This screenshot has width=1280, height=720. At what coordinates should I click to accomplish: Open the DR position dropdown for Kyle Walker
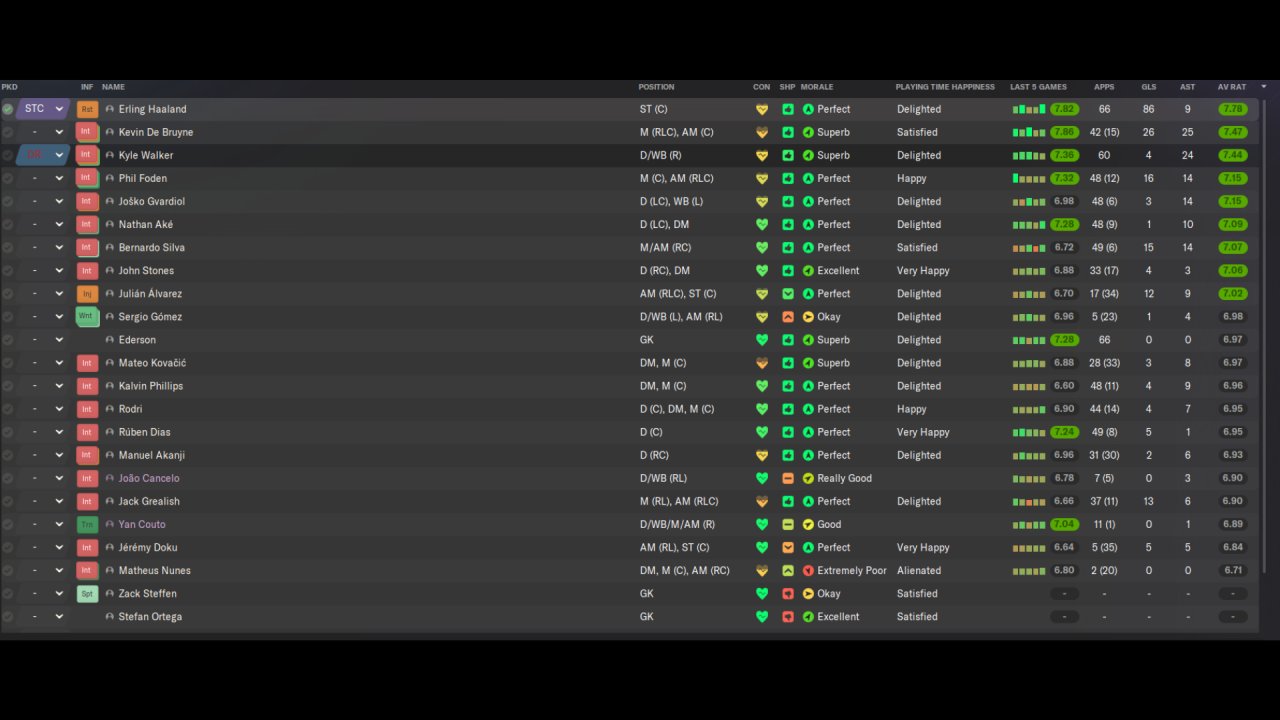click(x=42, y=155)
